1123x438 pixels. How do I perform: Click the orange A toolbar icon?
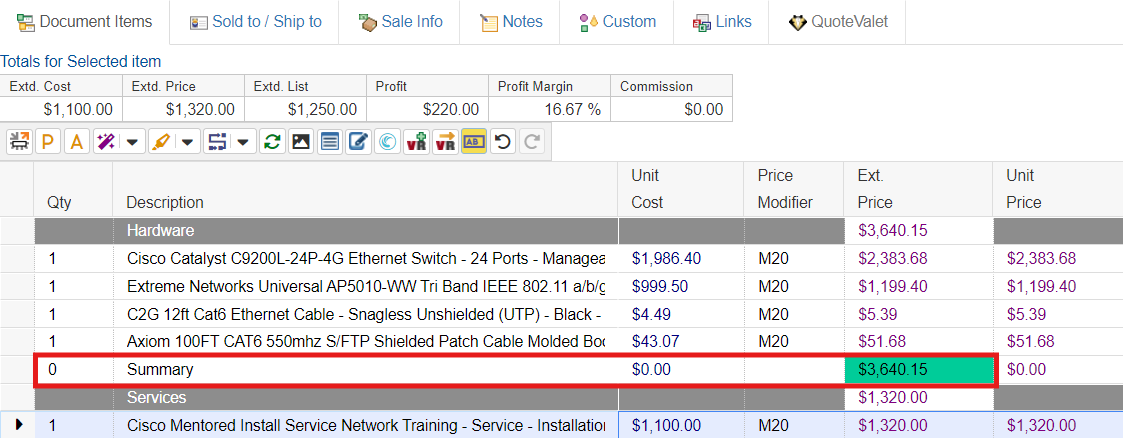point(76,142)
